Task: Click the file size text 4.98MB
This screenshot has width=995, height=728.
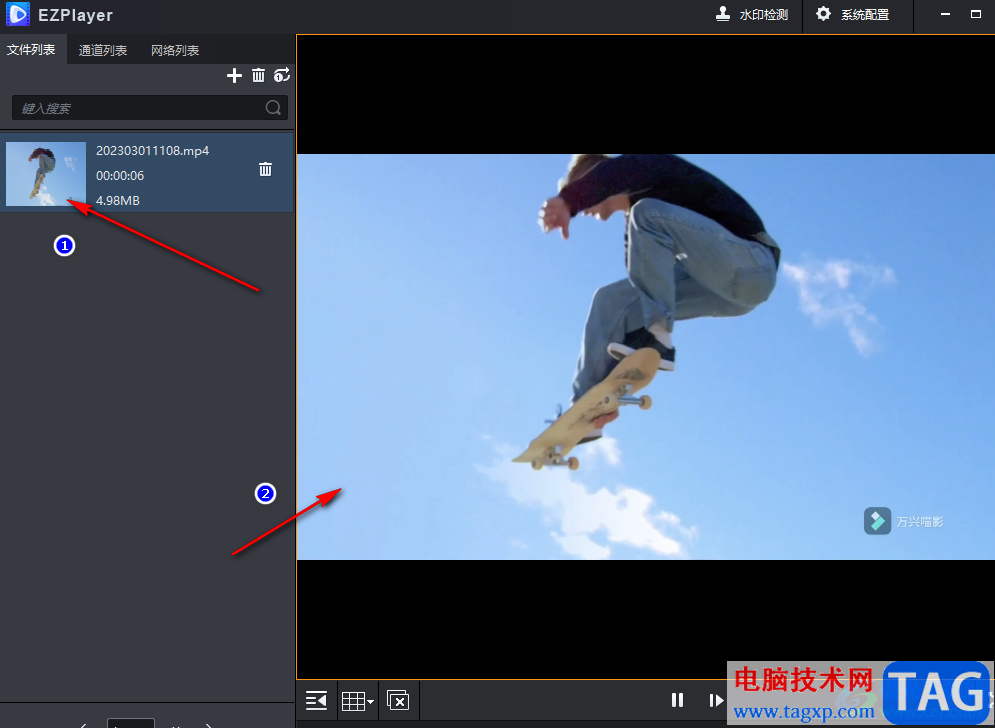Action: 117,200
